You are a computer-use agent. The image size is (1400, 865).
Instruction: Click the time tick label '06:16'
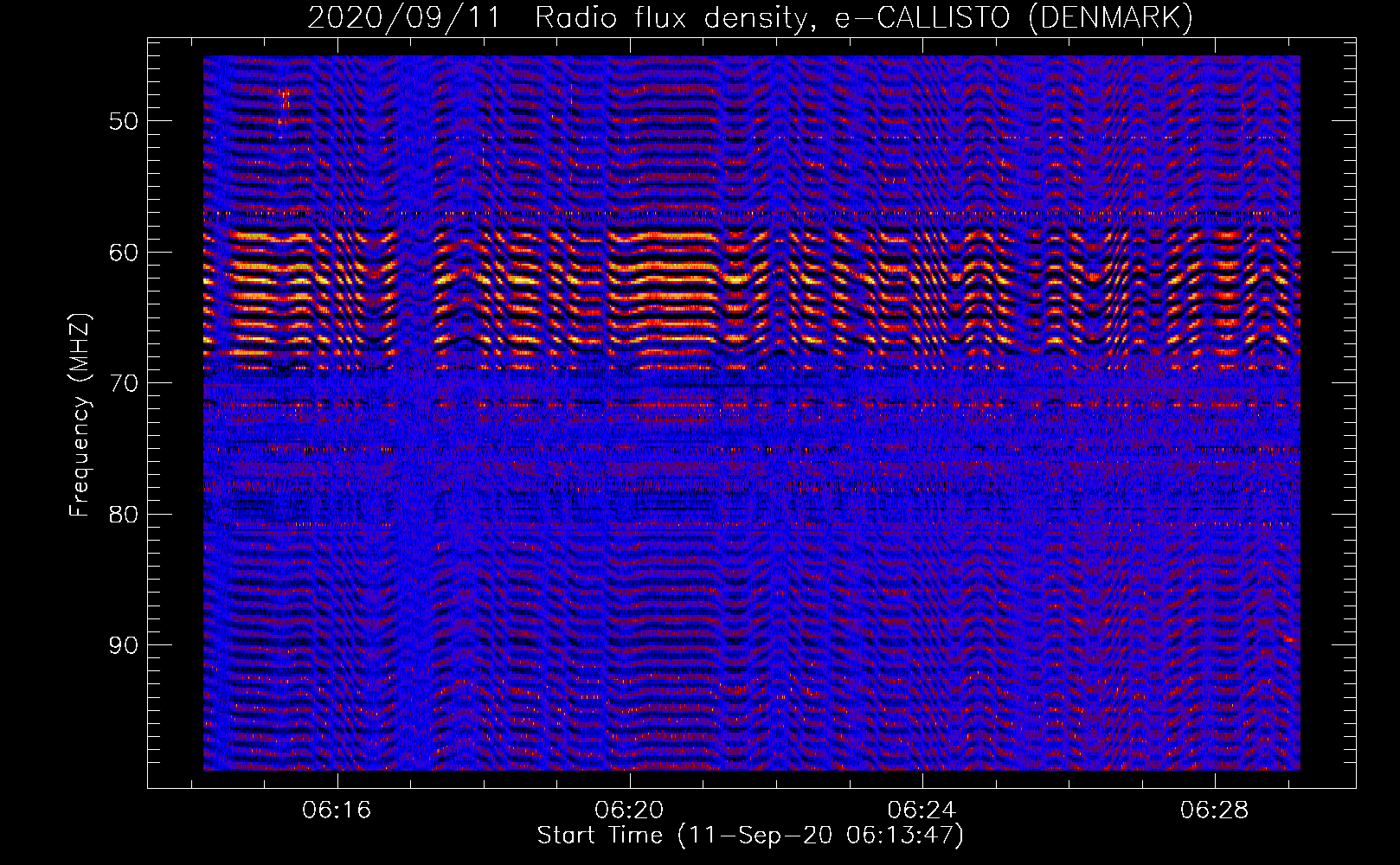point(337,810)
